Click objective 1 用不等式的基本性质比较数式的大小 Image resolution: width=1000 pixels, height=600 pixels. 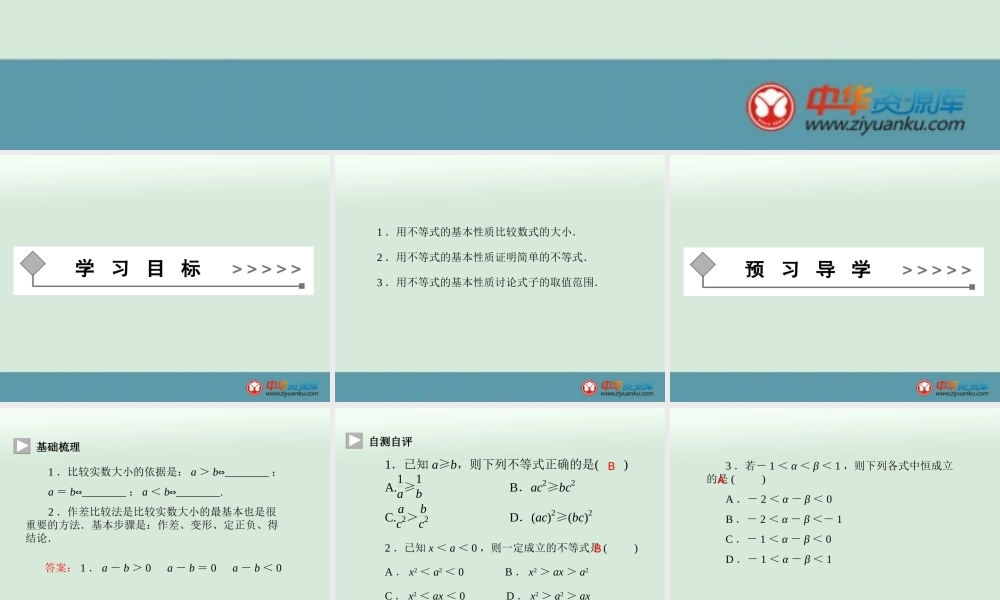[476, 232]
